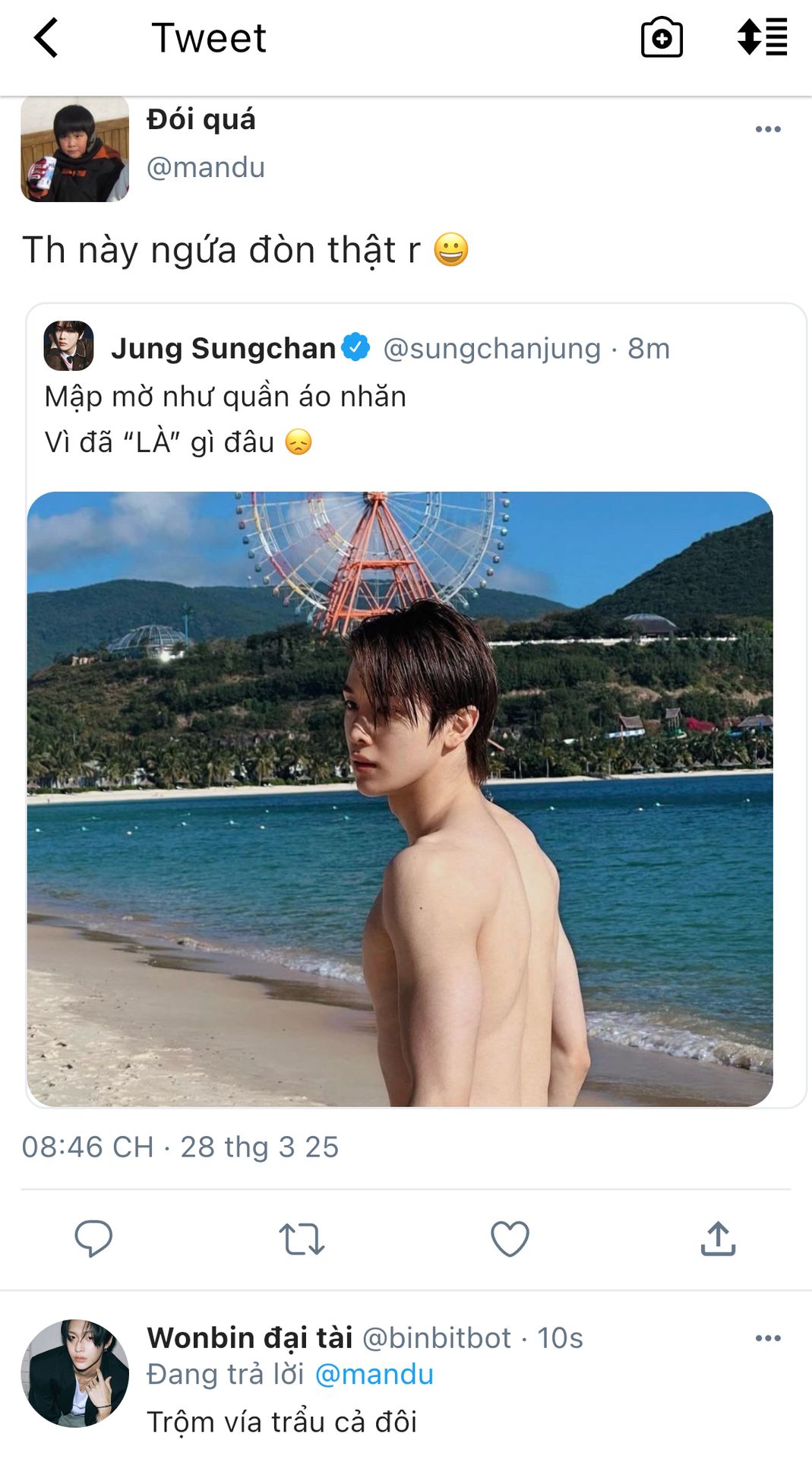The height and width of the screenshot is (1459, 812).
Task: Tap the retweet arrows icon
Action: coord(302,1239)
